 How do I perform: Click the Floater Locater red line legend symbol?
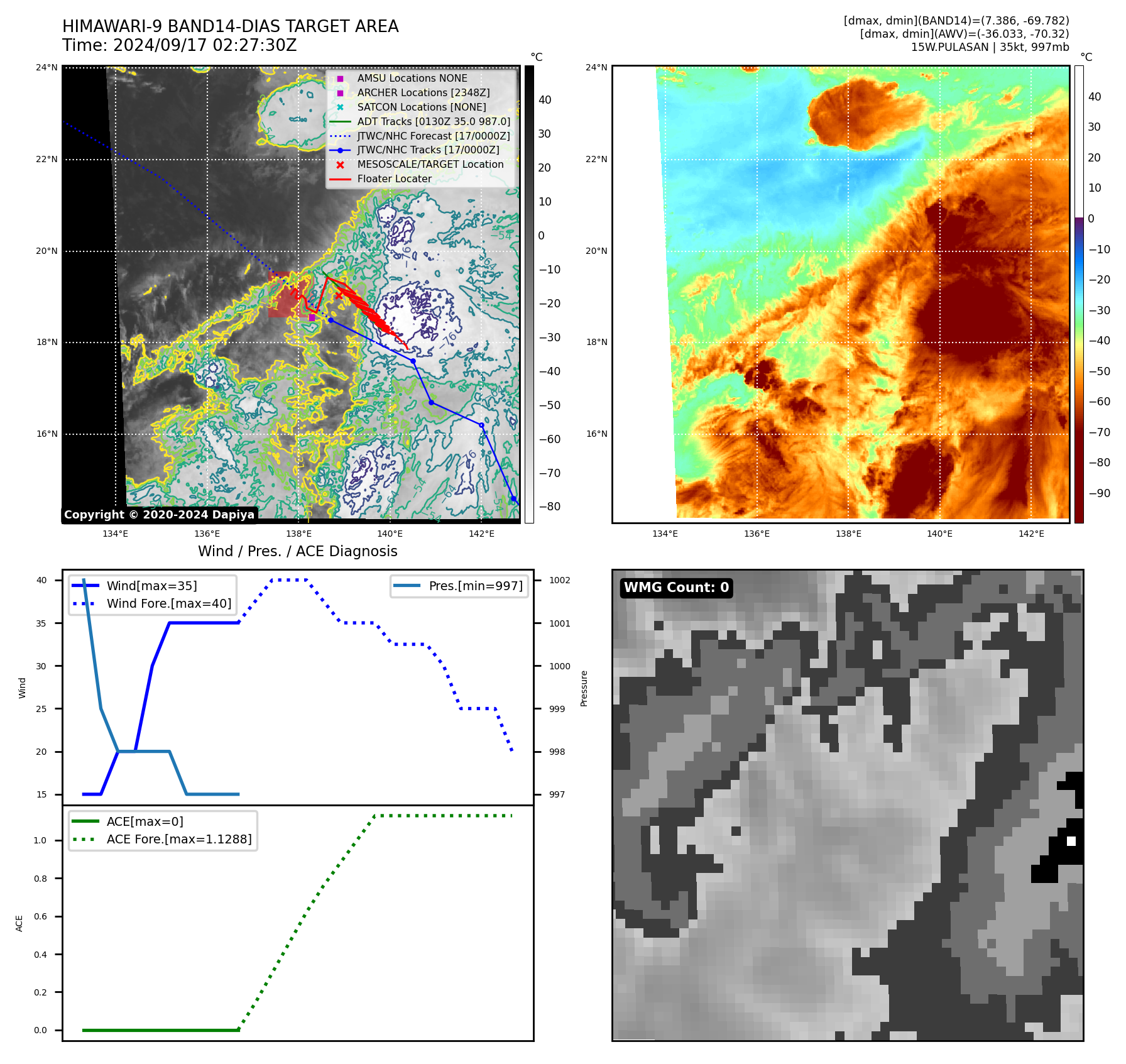340,179
